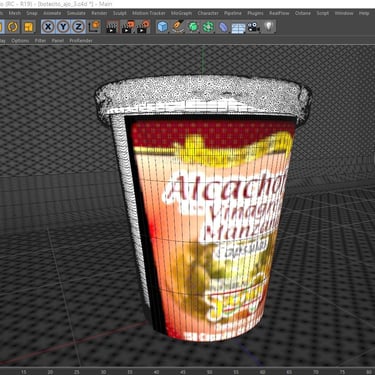Image resolution: width=375 pixels, height=375 pixels.
Task: Switch the coordinate system icon
Action: point(94,27)
